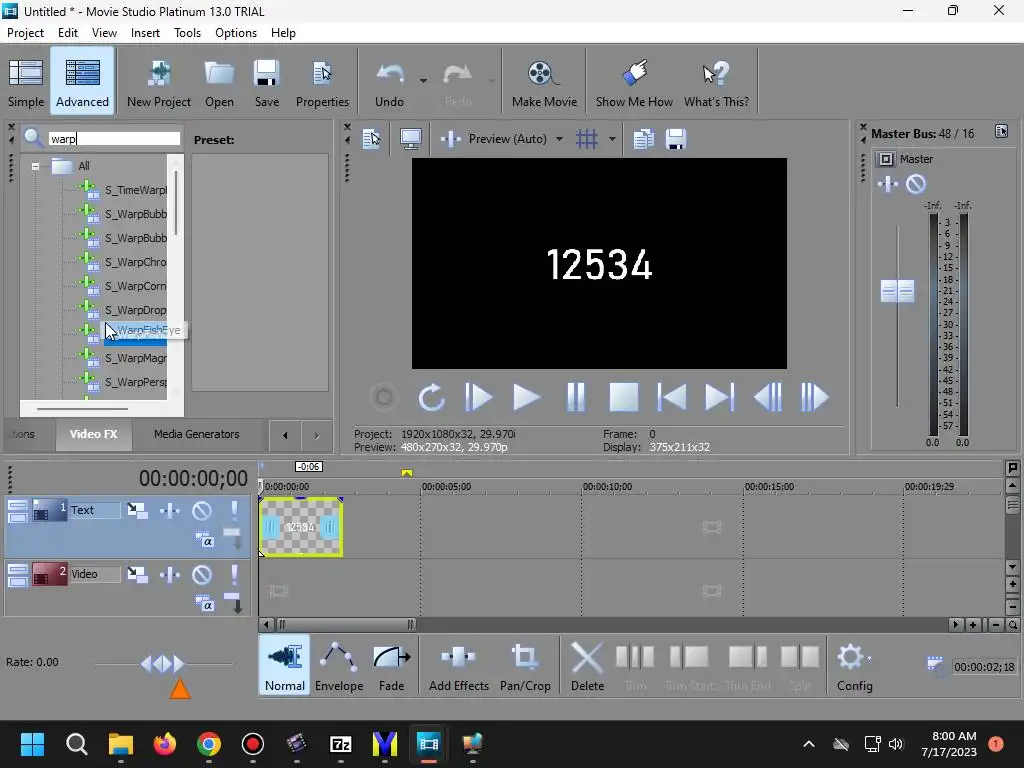Viewport: 1024px width, 768px height.
Task: Solo the Text track
Action: (x=234, y=510)
